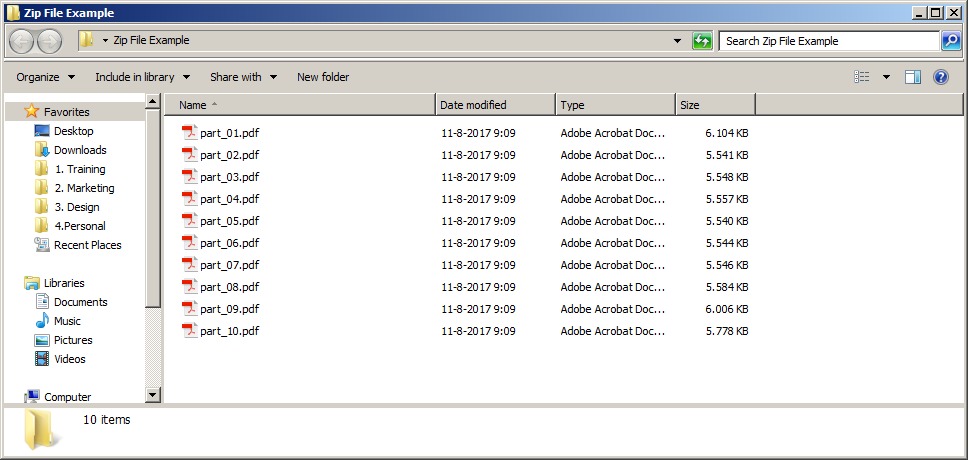Image resolution: width=968 pixels, height=460 pixels.
Task: Click the PDF icon of part_07.pdf
Action: [x=190, y=265]
